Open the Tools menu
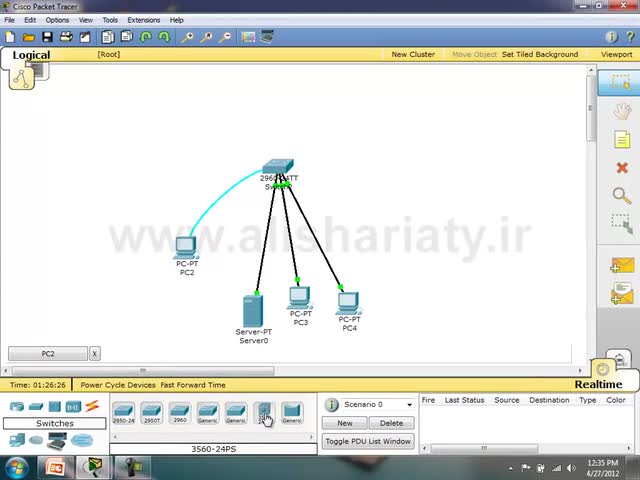The height and width of the screenshot is (480, 640). [110, 20]
